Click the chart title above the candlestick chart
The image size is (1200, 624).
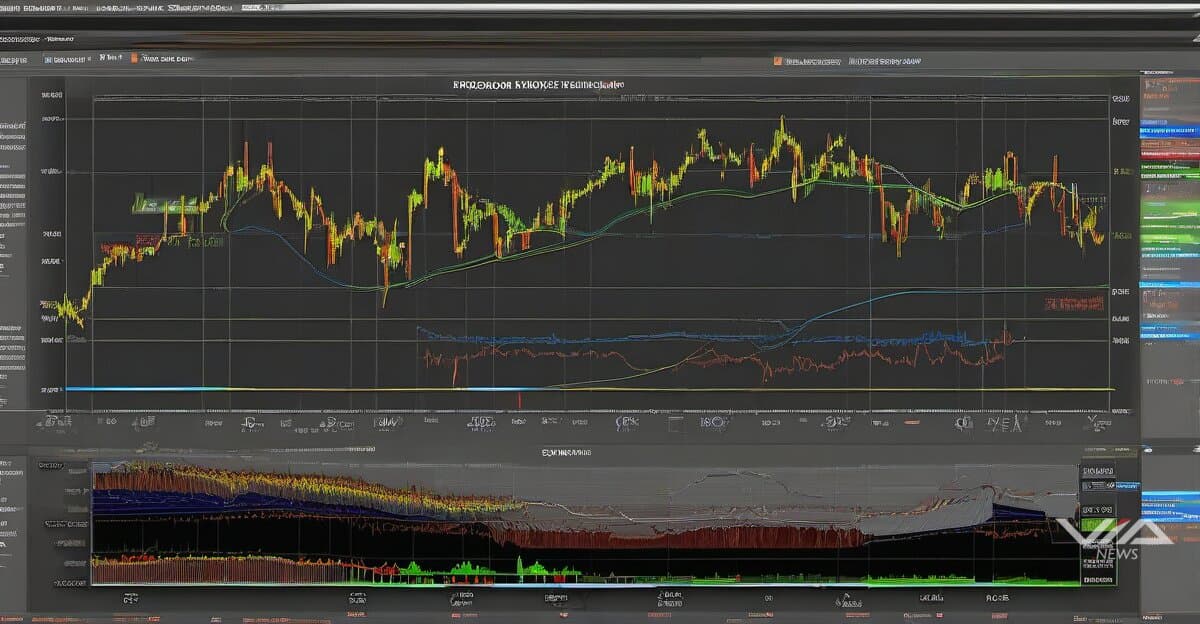(x=539, y=86)
